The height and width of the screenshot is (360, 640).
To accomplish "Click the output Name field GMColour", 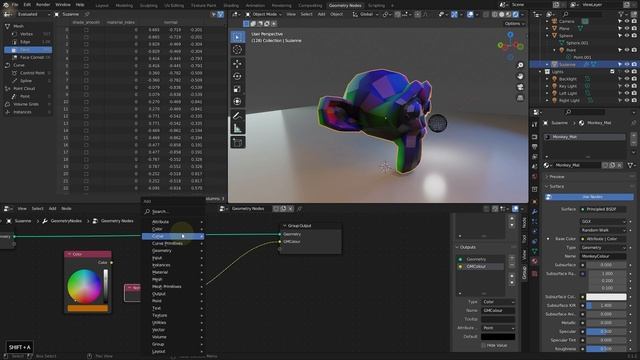I will [x=498, y=311].
